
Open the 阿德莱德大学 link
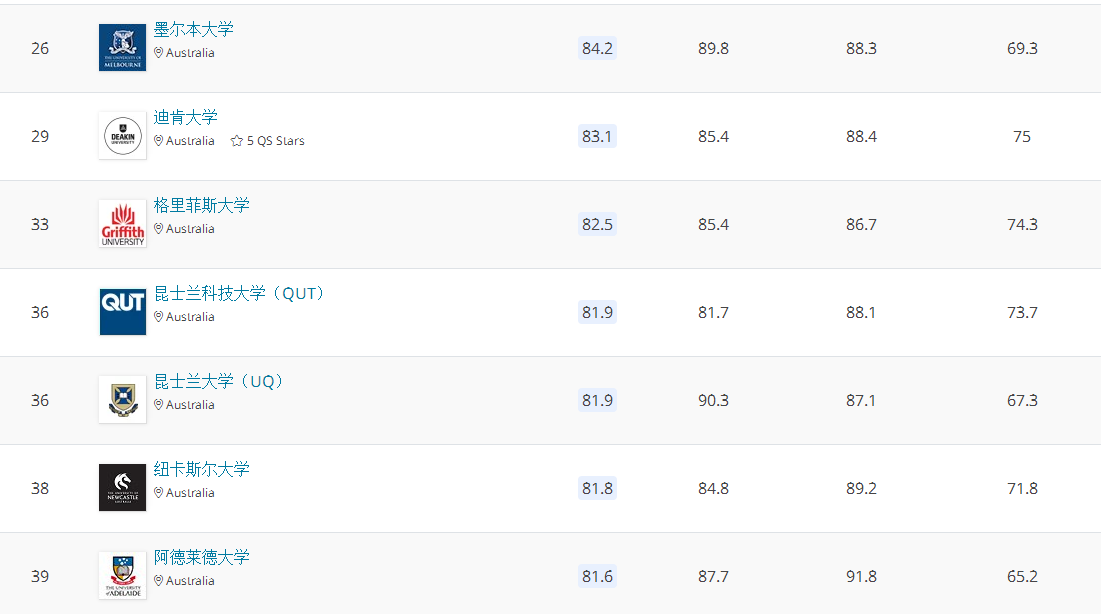pos(202,557)
